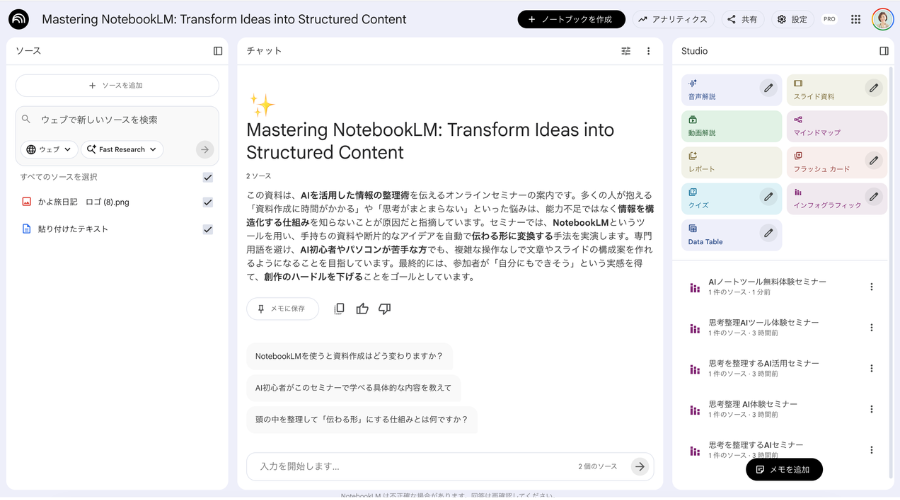
Task: Uncheck the 貼り付けたテキスト source checkbox
Action: [208, 229]
